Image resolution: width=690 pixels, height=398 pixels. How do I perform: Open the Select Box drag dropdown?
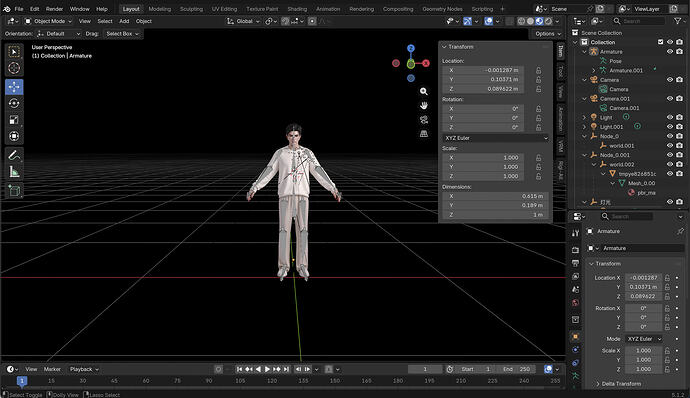click(122, 33)
